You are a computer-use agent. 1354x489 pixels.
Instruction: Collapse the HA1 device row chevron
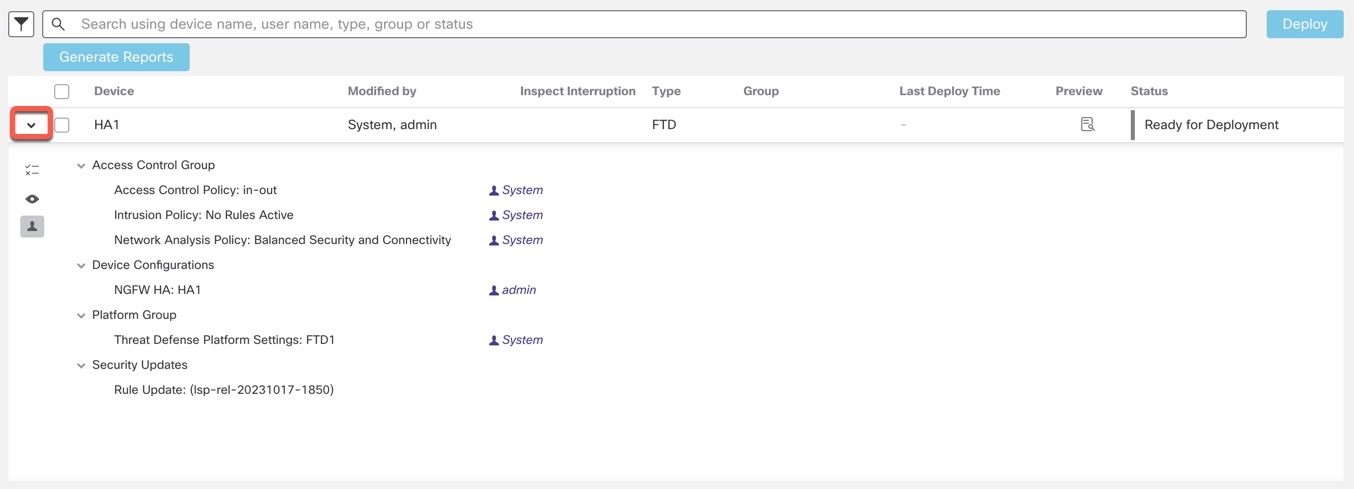31,125
